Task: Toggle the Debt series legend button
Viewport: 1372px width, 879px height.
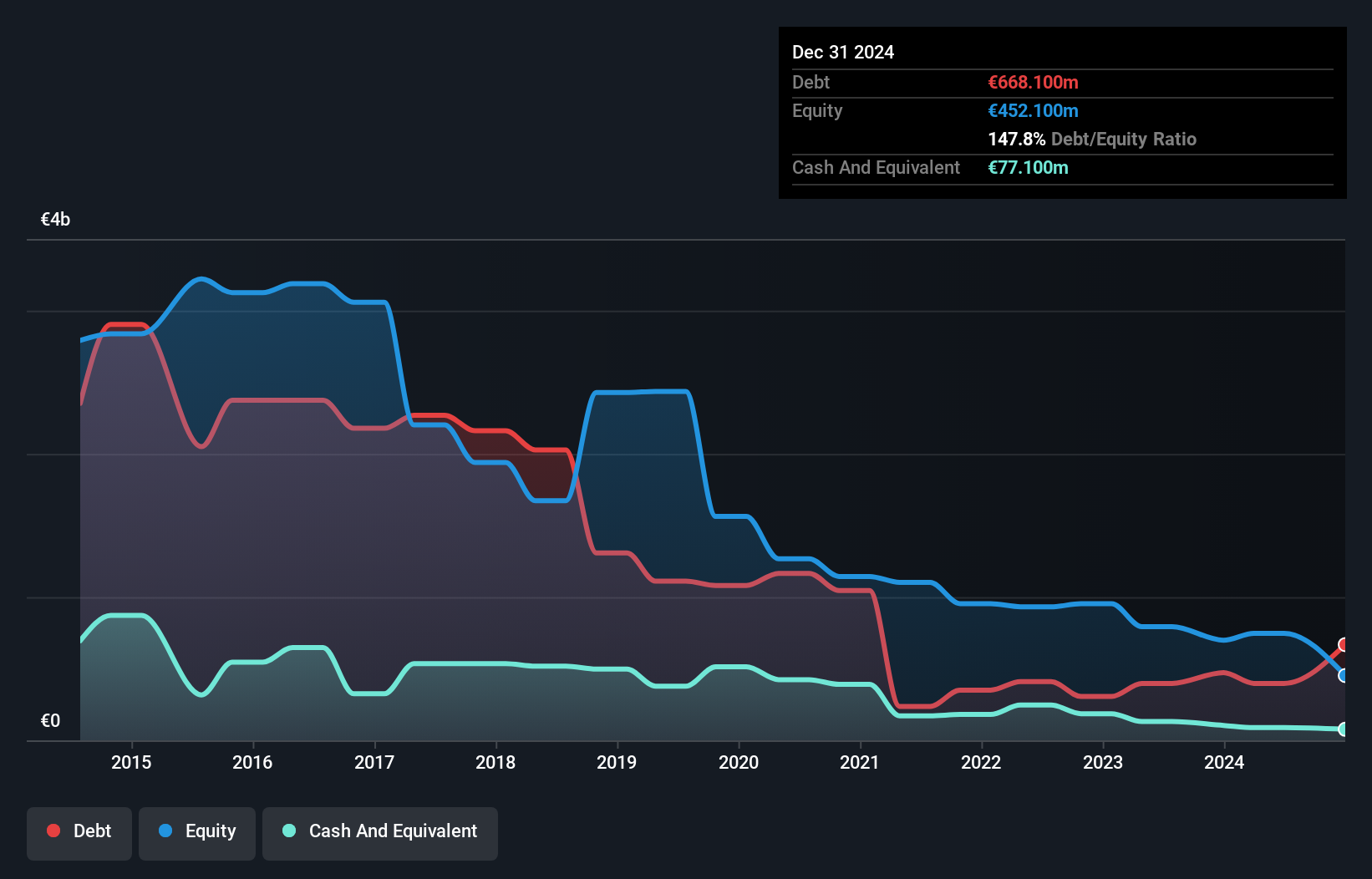Action: point(79,833)
